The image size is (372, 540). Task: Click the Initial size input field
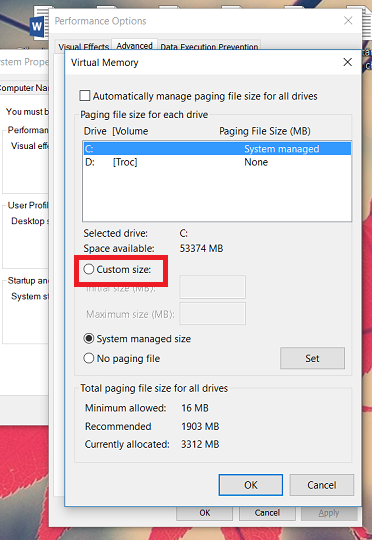[213, 287]
